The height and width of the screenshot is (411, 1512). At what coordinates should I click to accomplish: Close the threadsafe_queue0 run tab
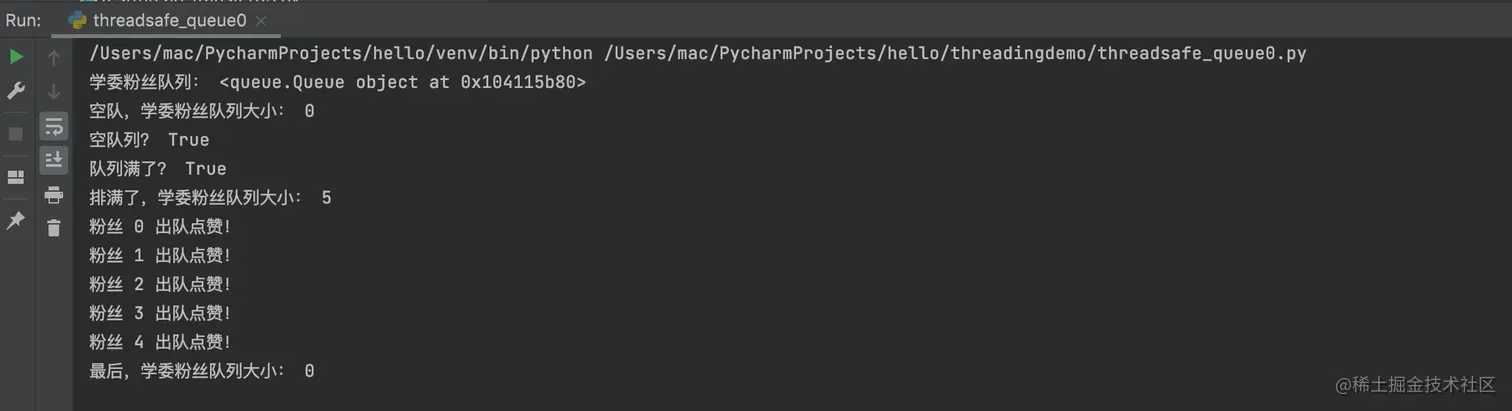[x=259, y=20]
